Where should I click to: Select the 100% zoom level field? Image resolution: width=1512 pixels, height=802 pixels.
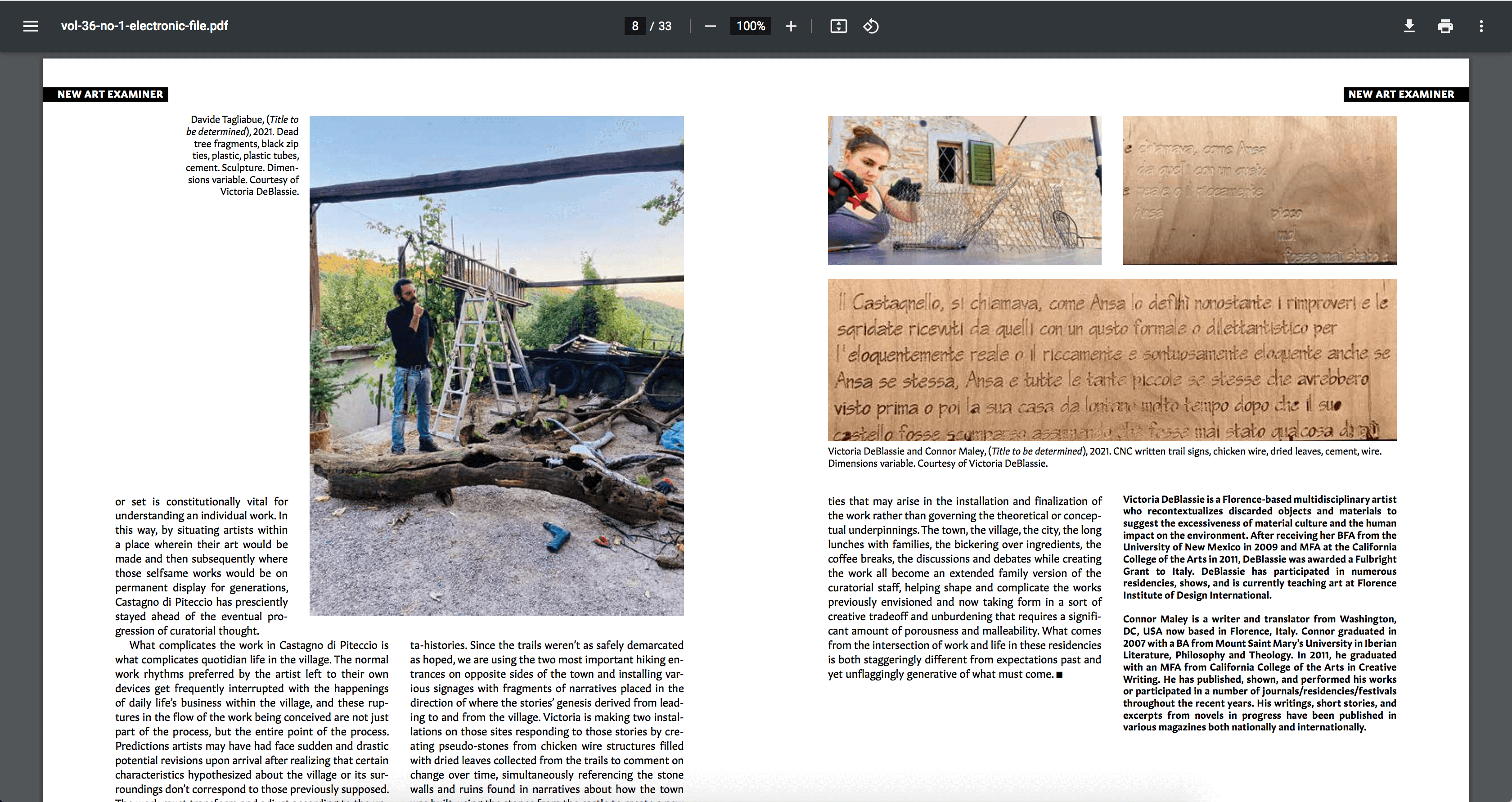pos(751,26)
